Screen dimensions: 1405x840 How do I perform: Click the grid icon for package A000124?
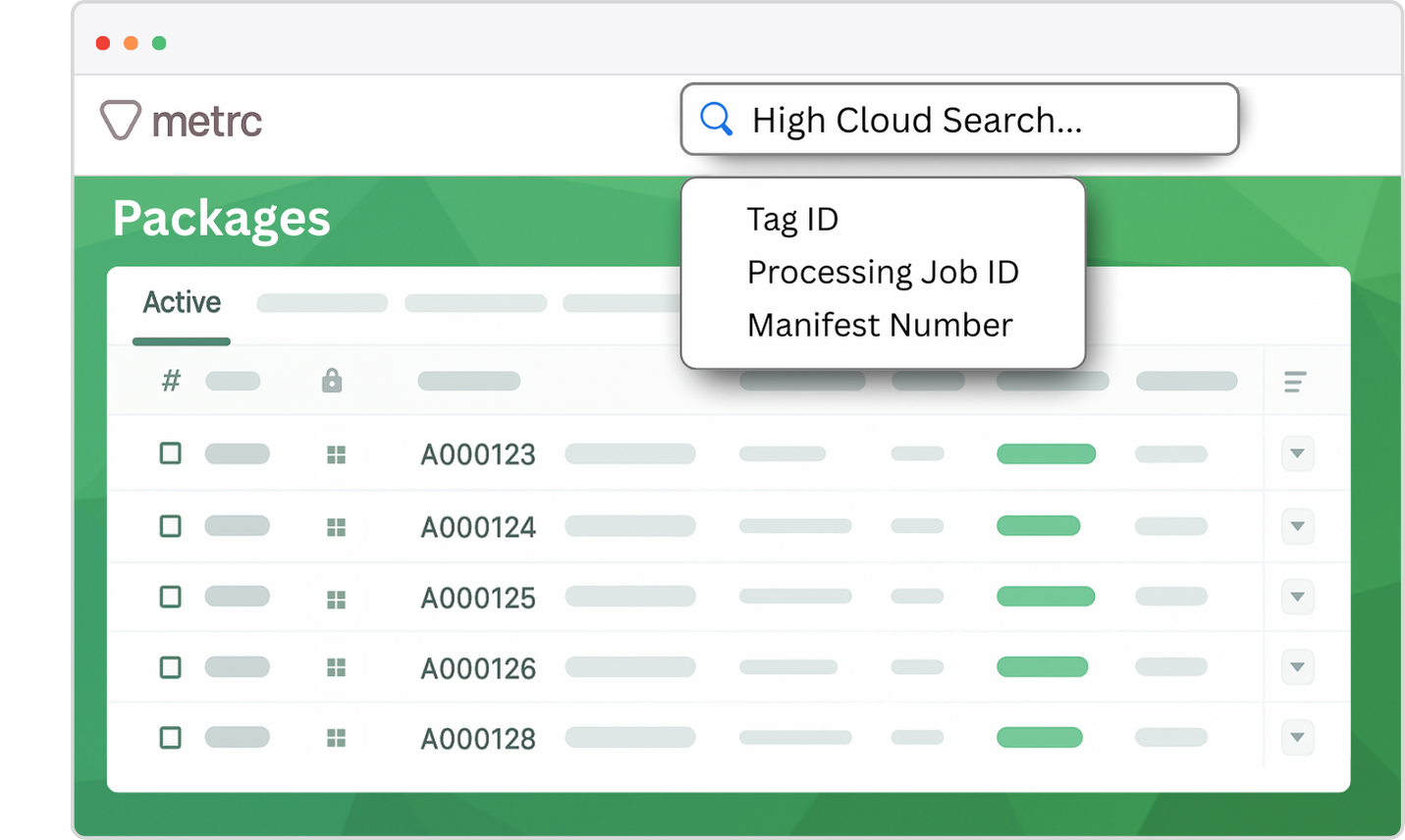[x=336, y=528]
